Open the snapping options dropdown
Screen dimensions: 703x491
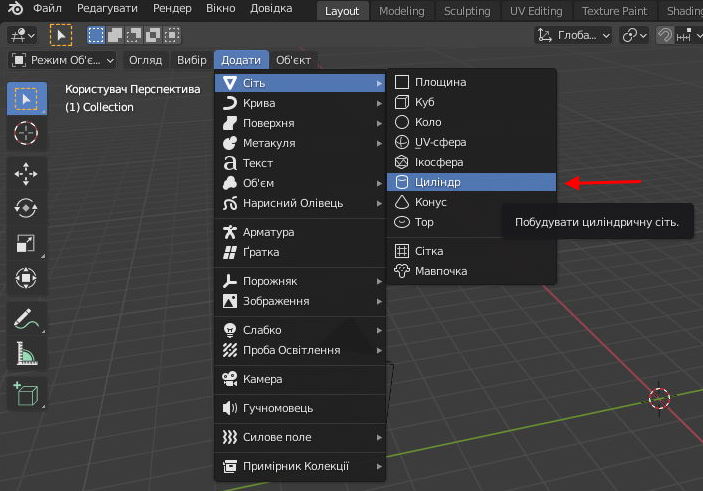point(688,35)
